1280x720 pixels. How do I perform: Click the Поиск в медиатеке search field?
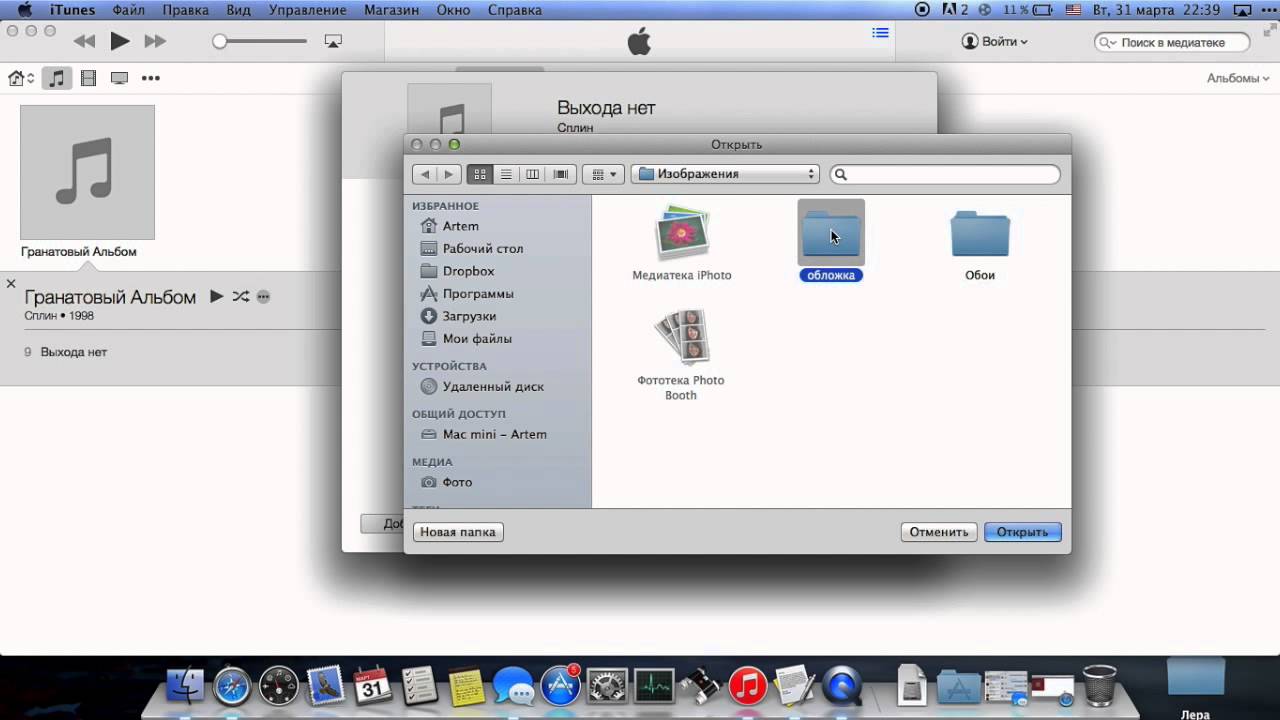click(1173, 42)
